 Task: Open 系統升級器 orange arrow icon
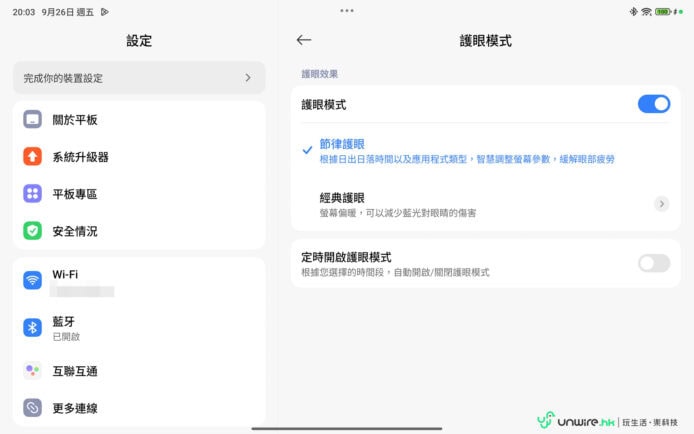point(33,157)
